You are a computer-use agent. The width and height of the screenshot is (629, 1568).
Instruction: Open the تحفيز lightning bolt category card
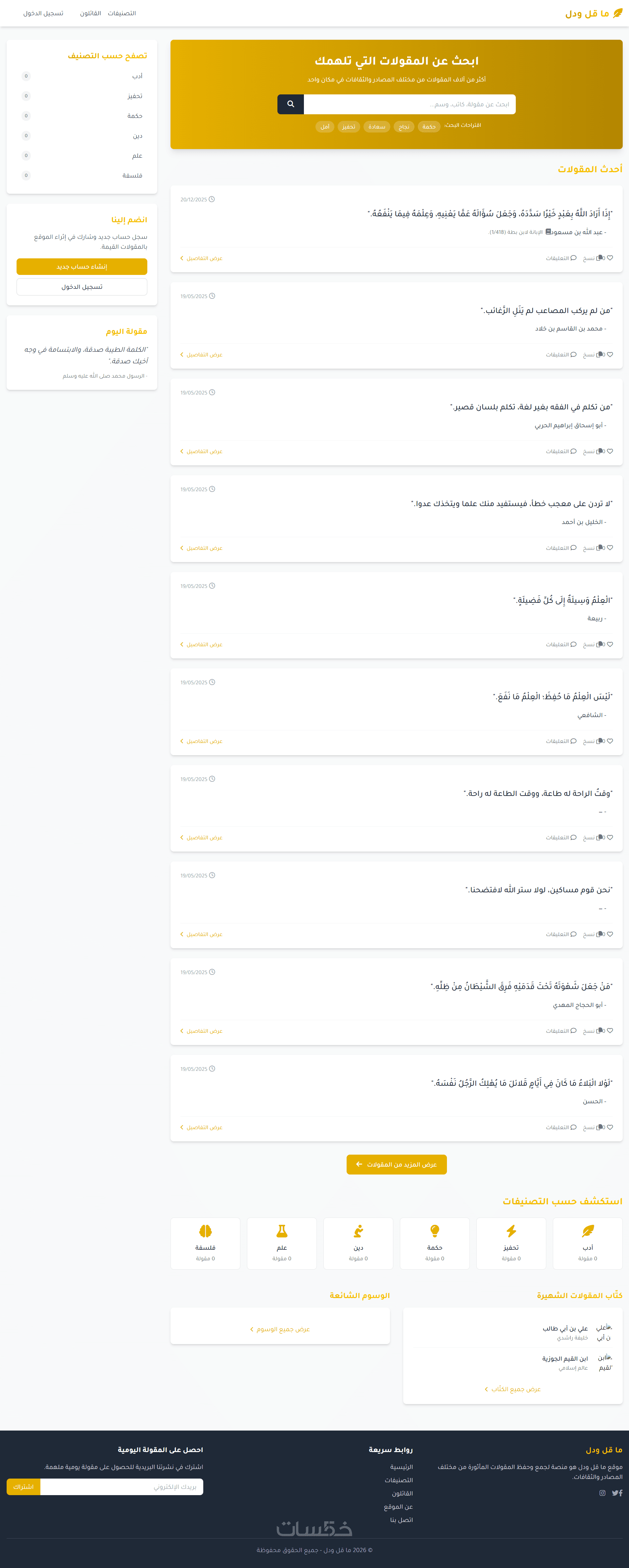click(511, 1243)
